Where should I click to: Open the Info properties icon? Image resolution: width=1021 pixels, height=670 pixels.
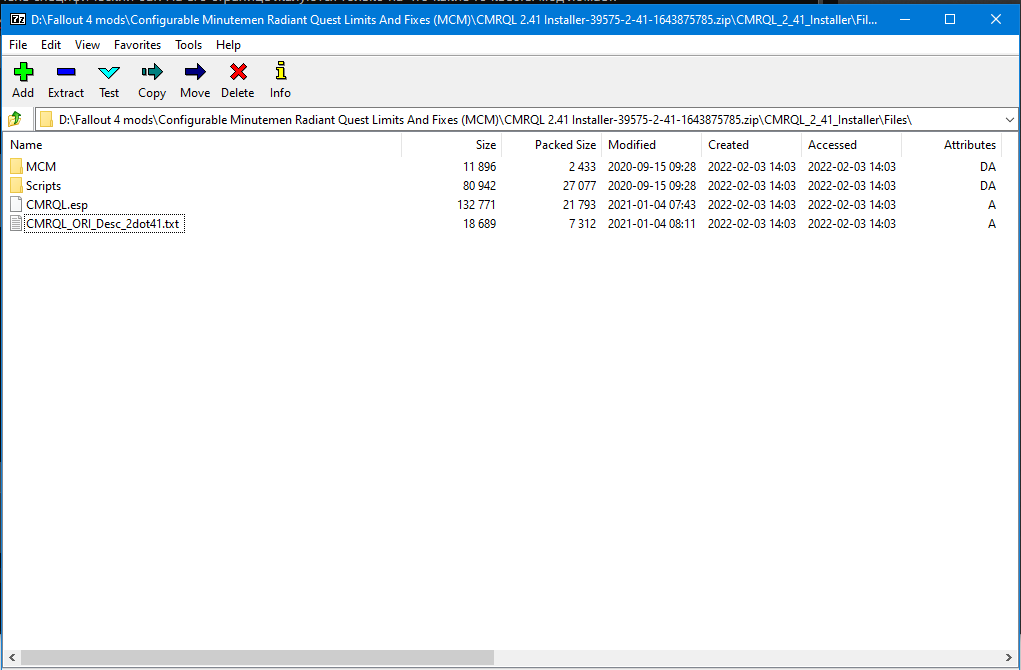tap(280, 79)
